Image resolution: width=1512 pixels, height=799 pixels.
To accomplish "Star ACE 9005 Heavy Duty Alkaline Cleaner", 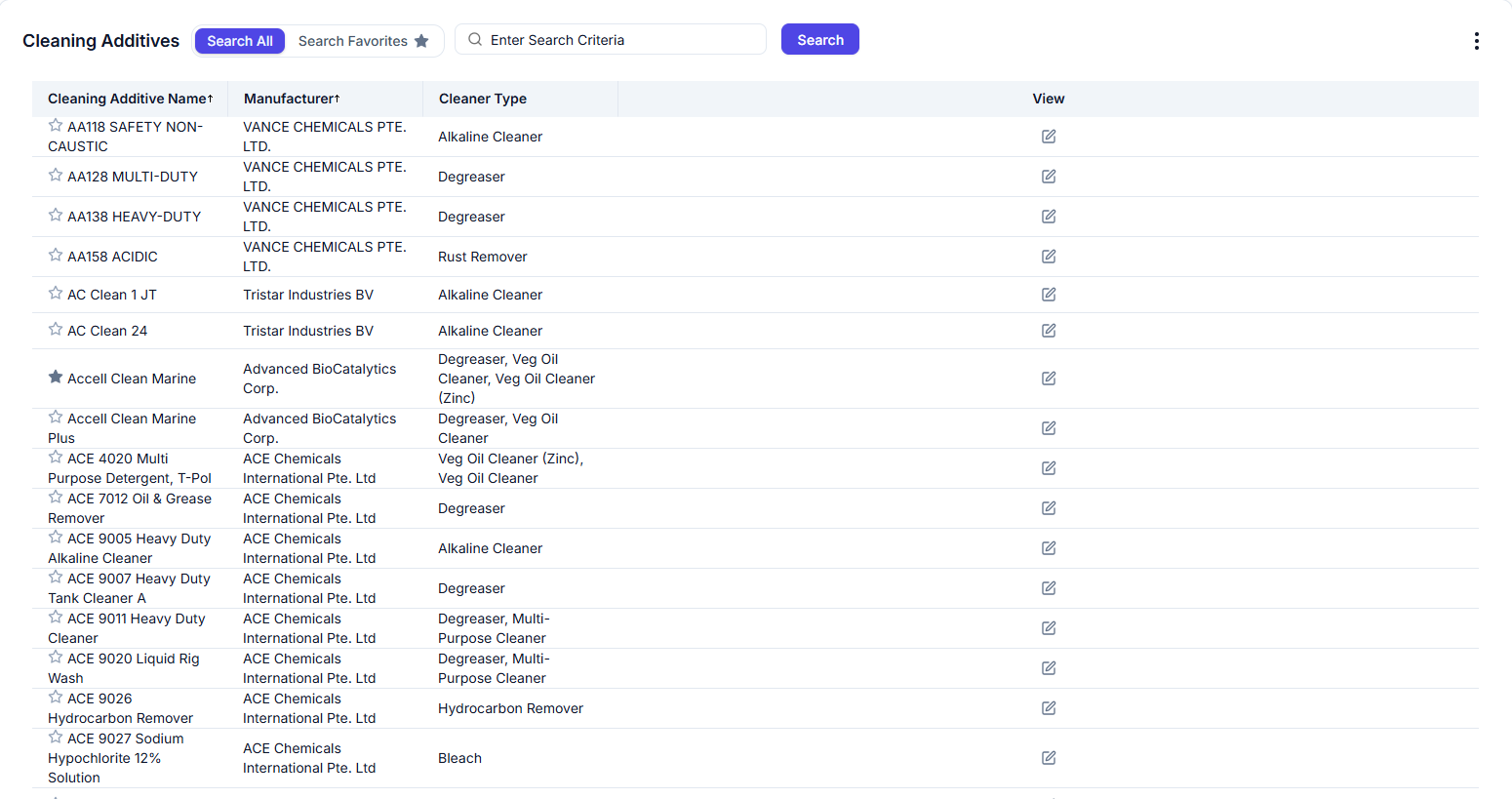I will click(56, 538).
